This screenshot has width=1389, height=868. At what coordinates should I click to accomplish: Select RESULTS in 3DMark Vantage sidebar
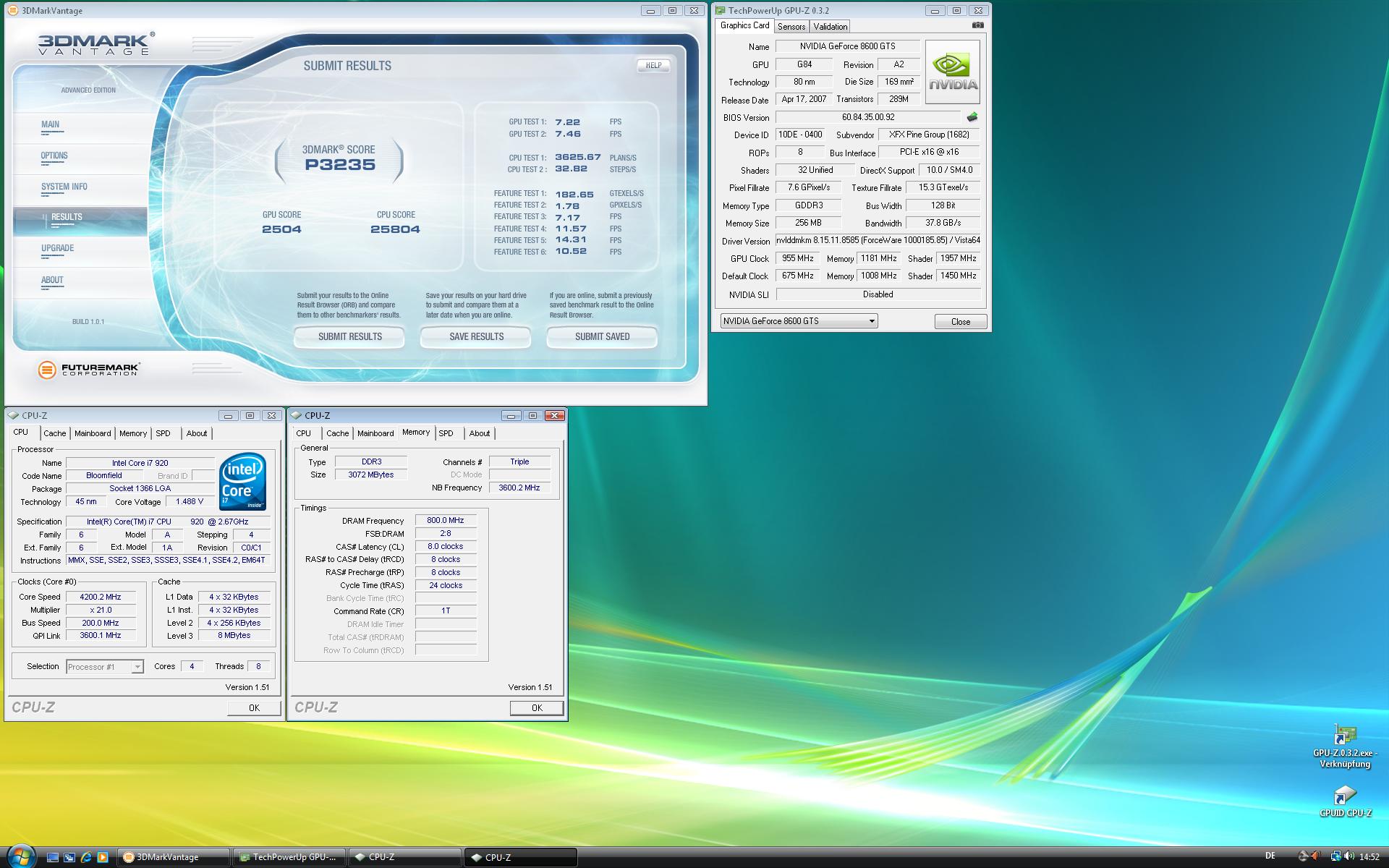tap(80, 220)
